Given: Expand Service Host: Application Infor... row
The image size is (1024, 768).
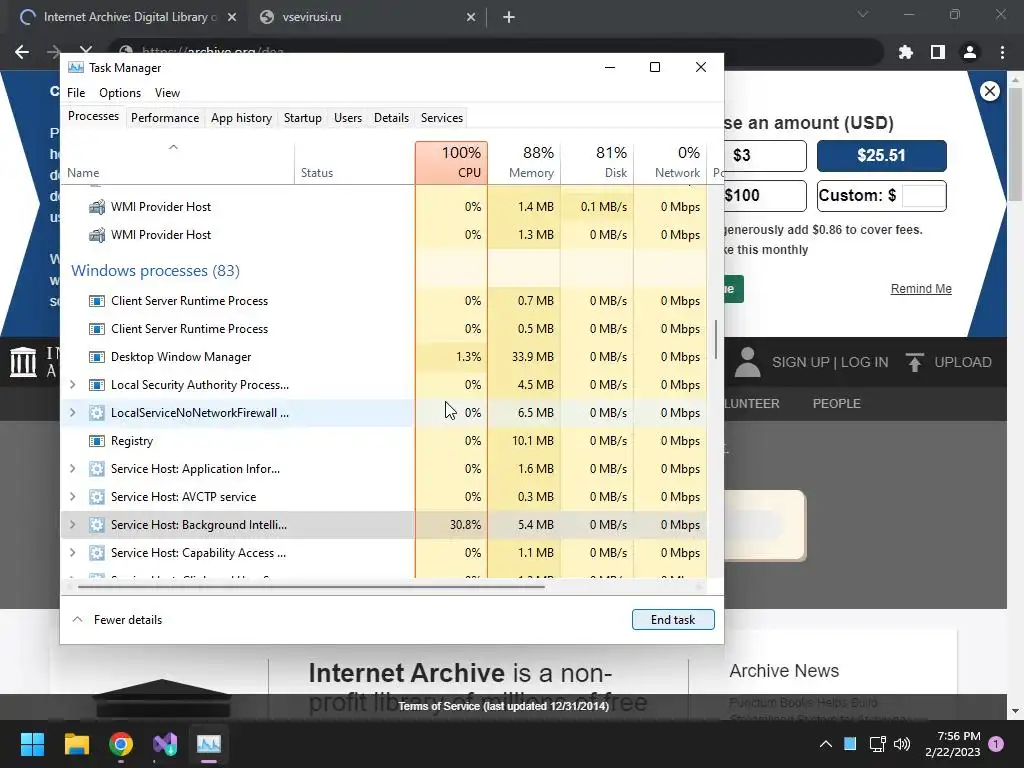Looking at the screenshot, I should pos(72,469).
